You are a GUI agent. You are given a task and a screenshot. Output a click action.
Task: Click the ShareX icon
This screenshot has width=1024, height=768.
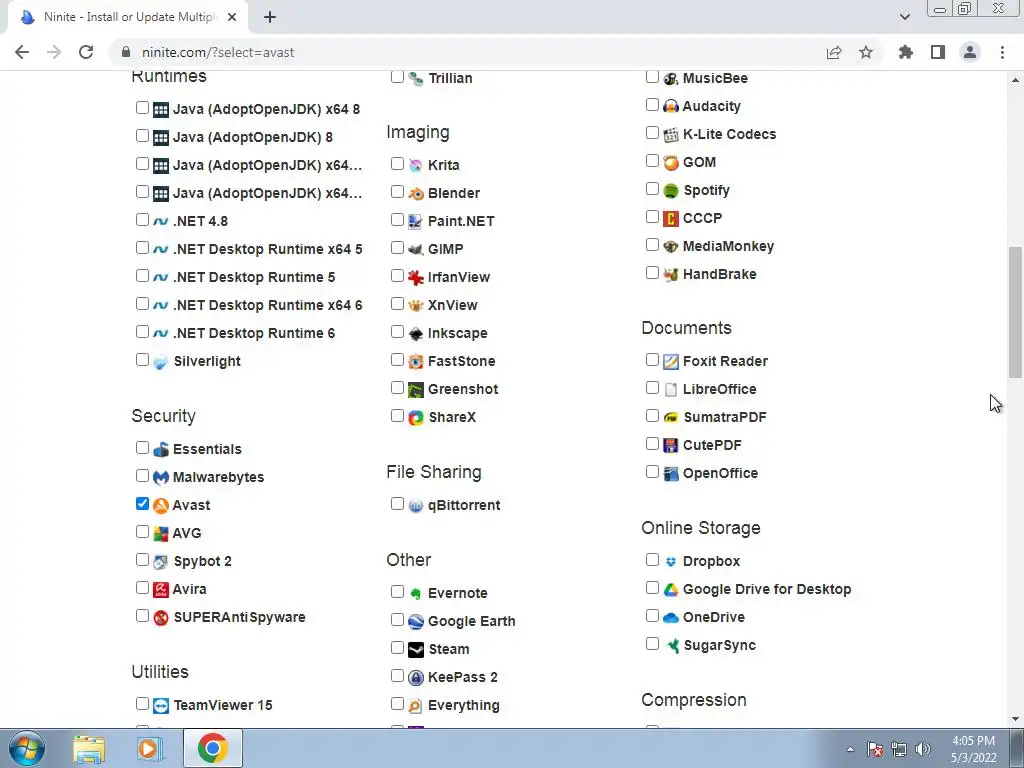416,417
